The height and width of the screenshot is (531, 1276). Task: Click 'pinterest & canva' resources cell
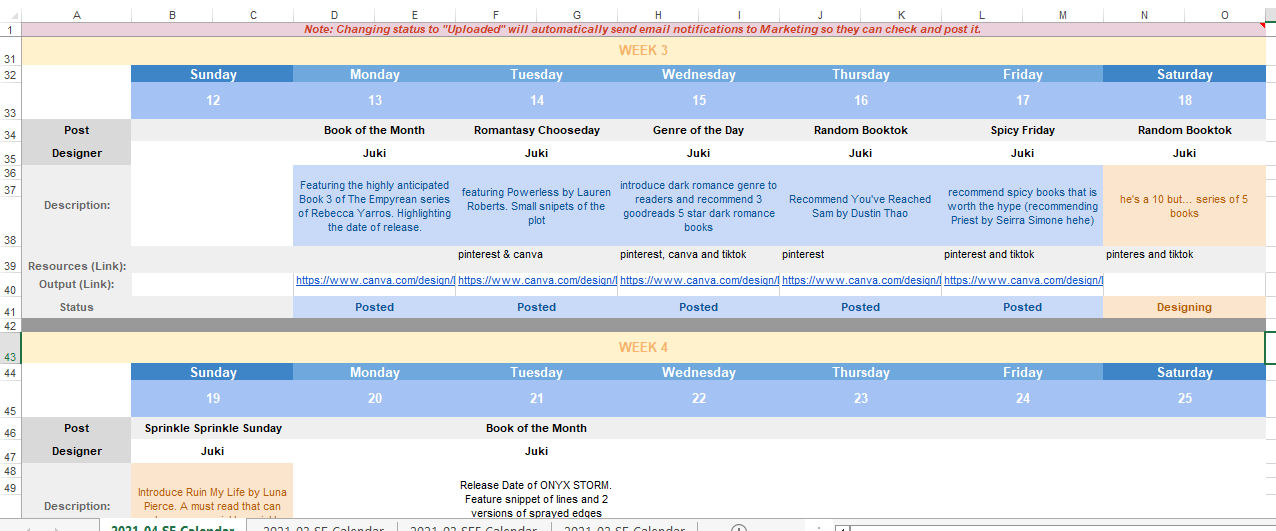point(537,259)
